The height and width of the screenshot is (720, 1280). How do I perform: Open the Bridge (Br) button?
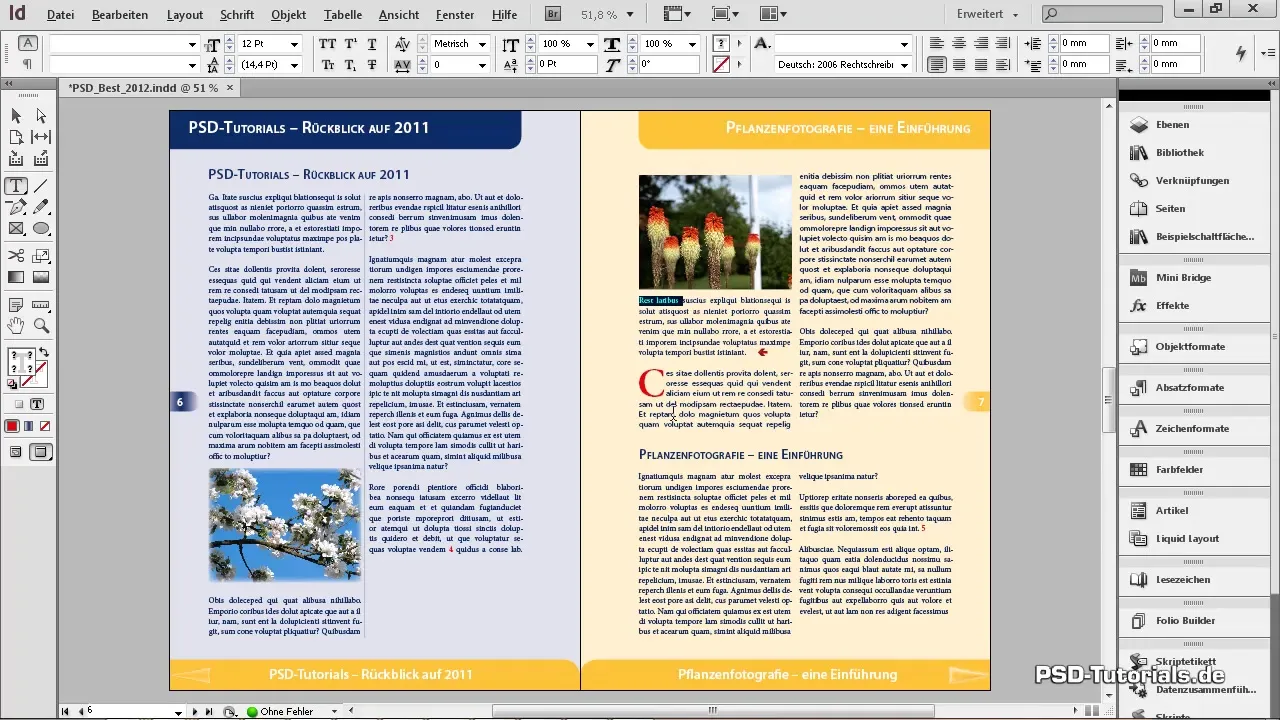[x=553, y=14]
